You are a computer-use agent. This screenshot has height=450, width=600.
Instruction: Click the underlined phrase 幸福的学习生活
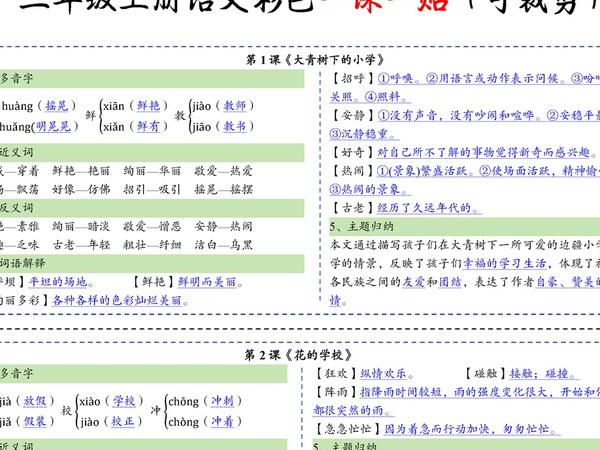(505, 263)
